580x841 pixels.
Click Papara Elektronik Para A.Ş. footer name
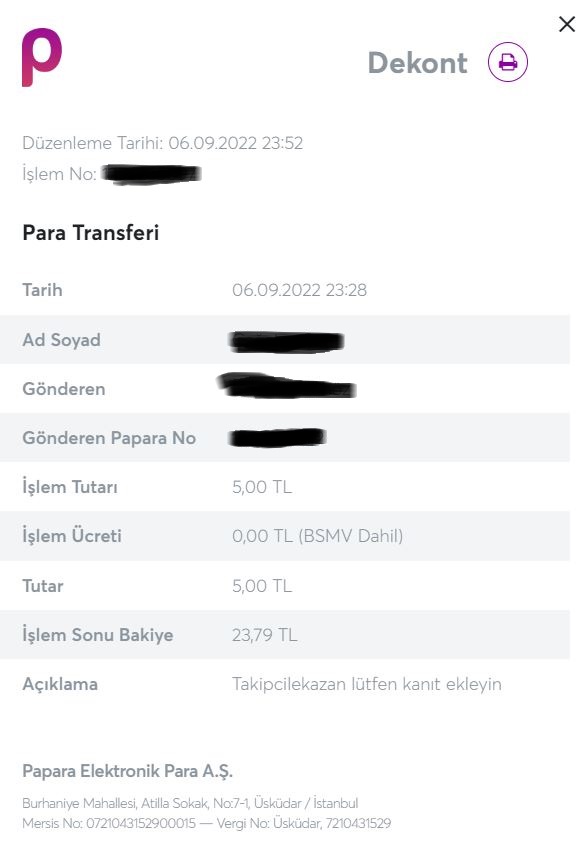click(x=128, y=771)
